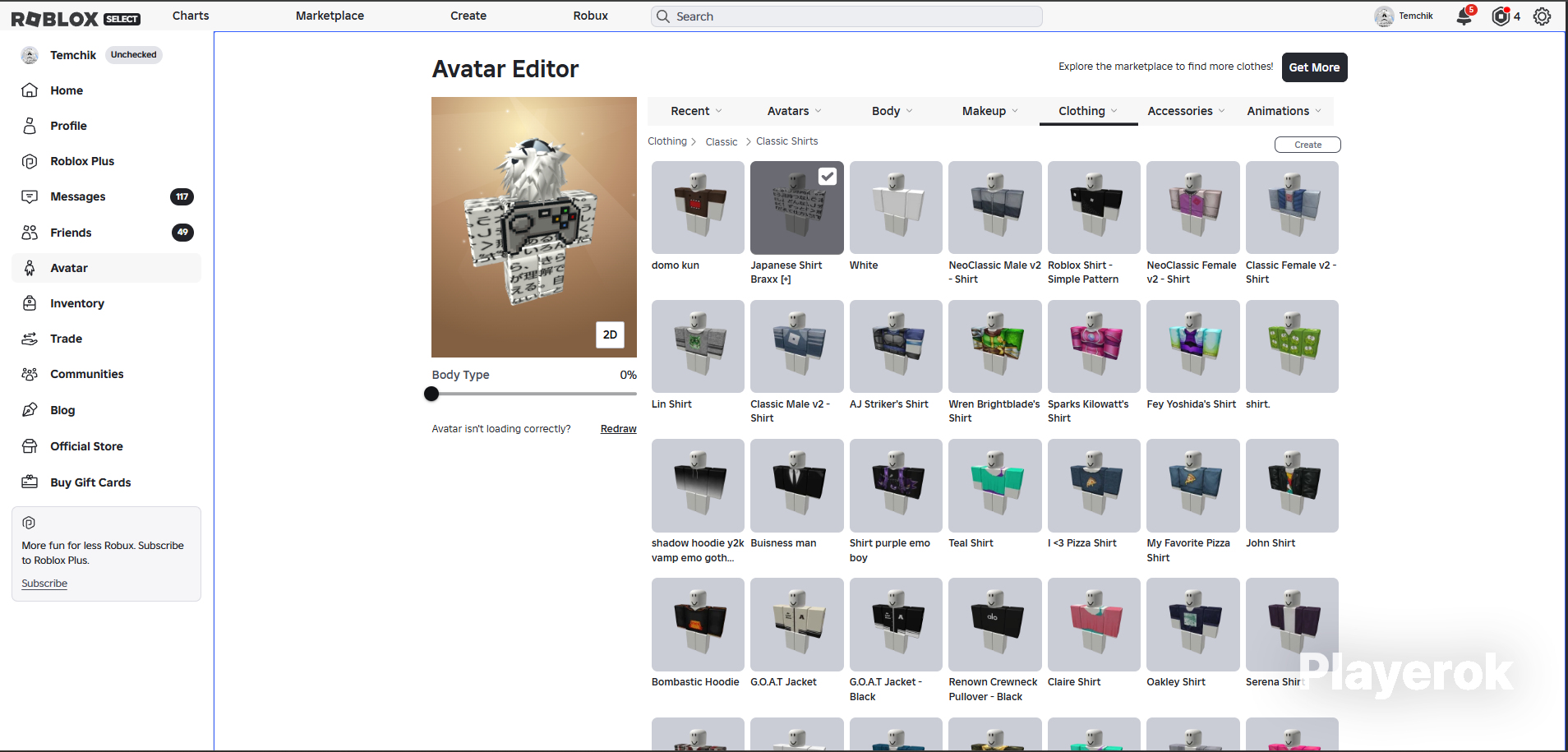1568x752 pixels.
Task: Open Communities via its group icon
Action: (30, 374)
